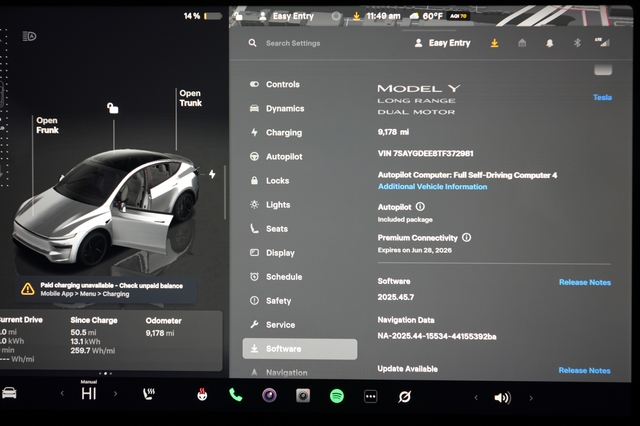Tap Open Frunk on car view

point(47,125)
